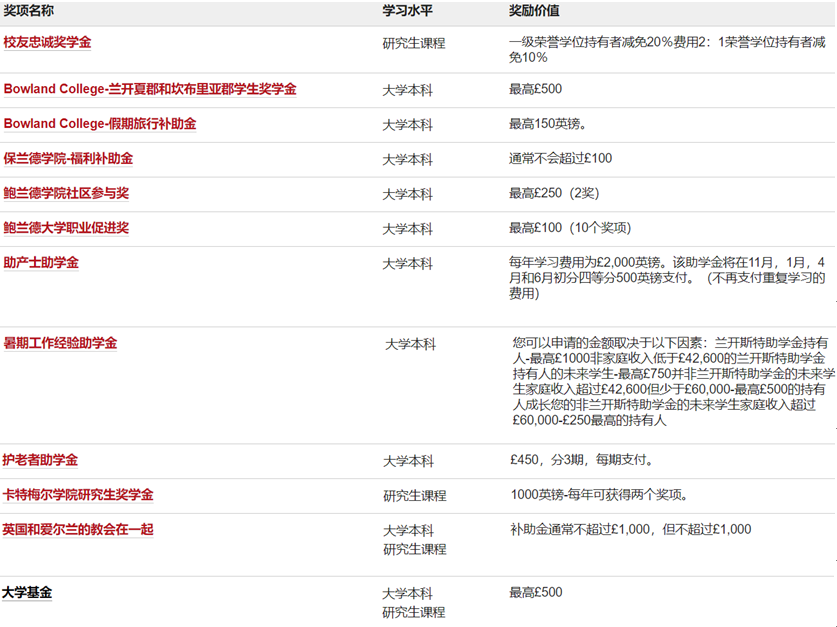Select the £450，分3期，每期支付。 cell
The width and height of the screenshot is (837, 627).
(x=582, y=460)
